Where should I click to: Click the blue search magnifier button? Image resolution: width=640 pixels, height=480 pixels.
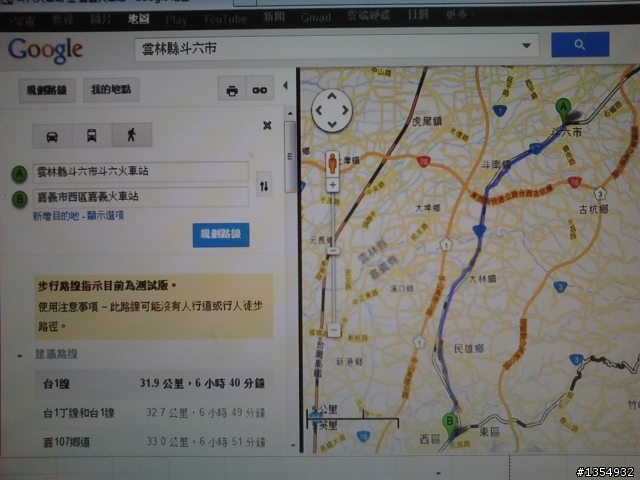[580, 44]
